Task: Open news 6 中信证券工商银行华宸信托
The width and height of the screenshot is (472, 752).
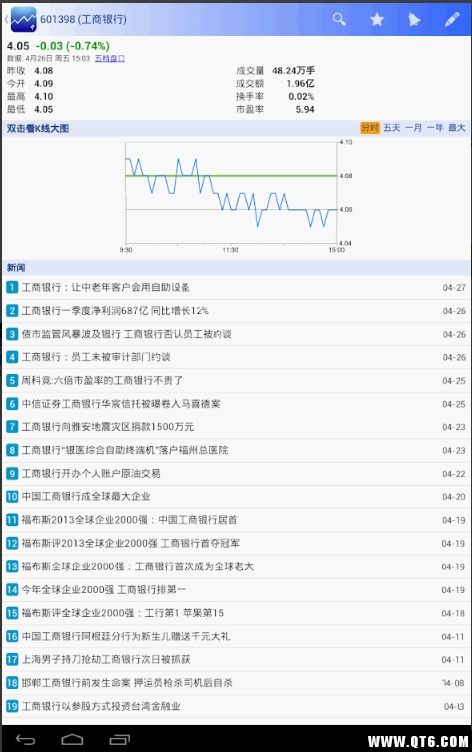Action: pos(236,404)
